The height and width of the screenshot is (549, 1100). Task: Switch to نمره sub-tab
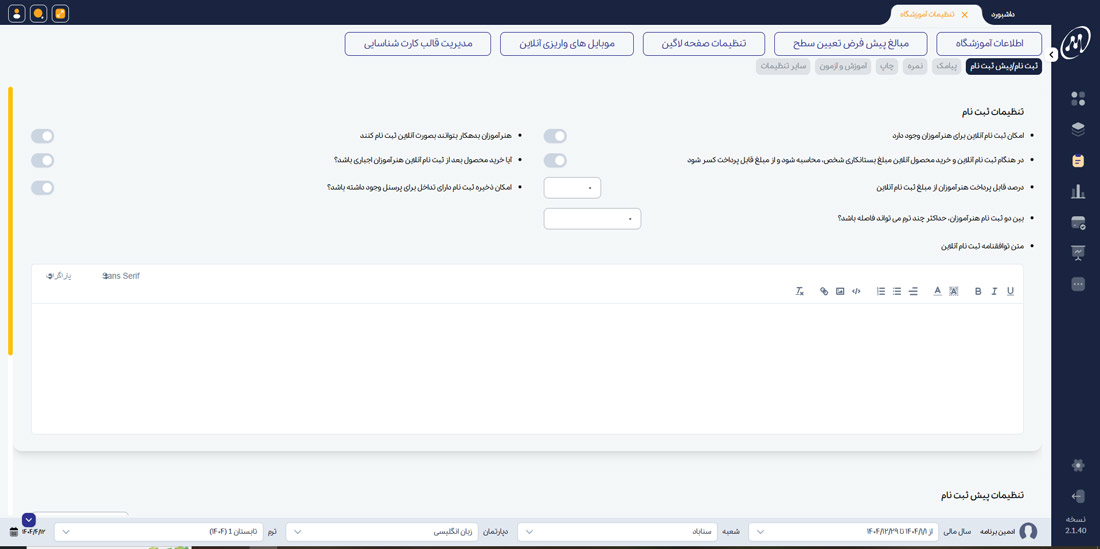915,67
